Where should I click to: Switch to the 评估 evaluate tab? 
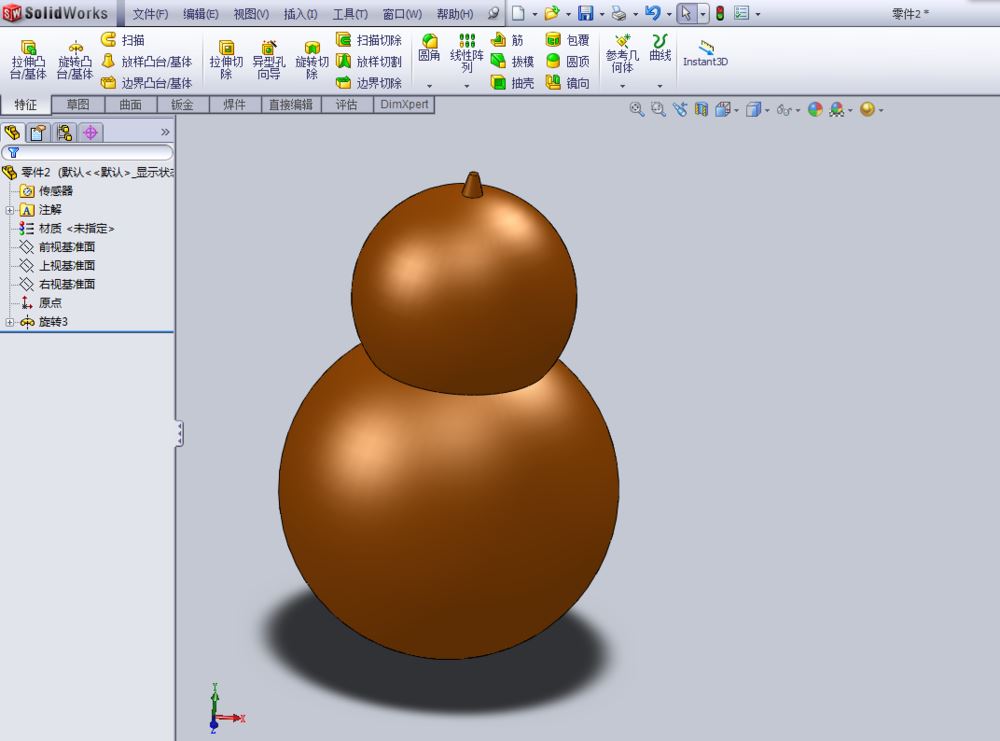pos(346,105)
